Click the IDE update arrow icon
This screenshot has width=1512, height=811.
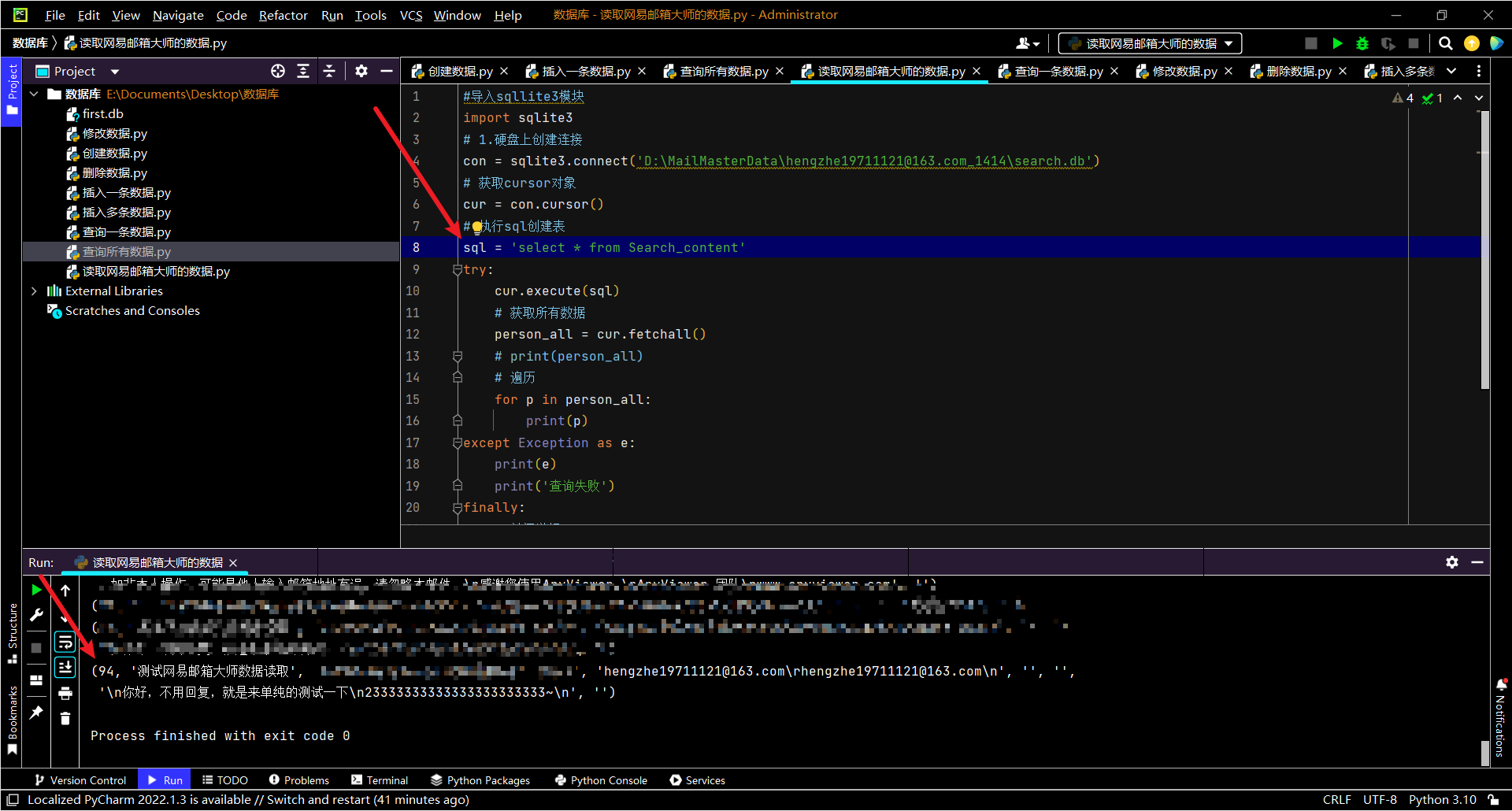pos(1471,43)
